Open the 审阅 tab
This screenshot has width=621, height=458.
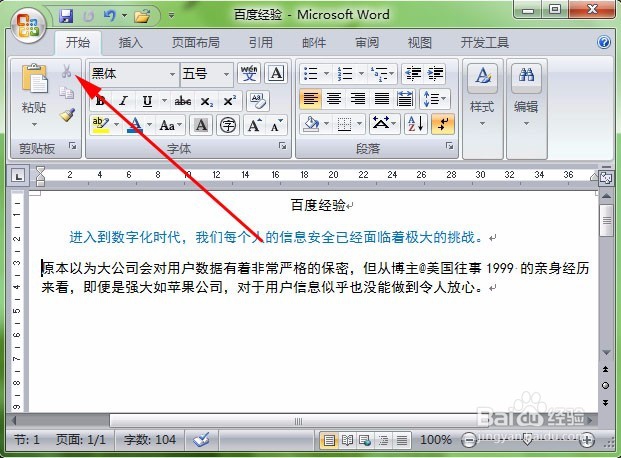[367, 42]
